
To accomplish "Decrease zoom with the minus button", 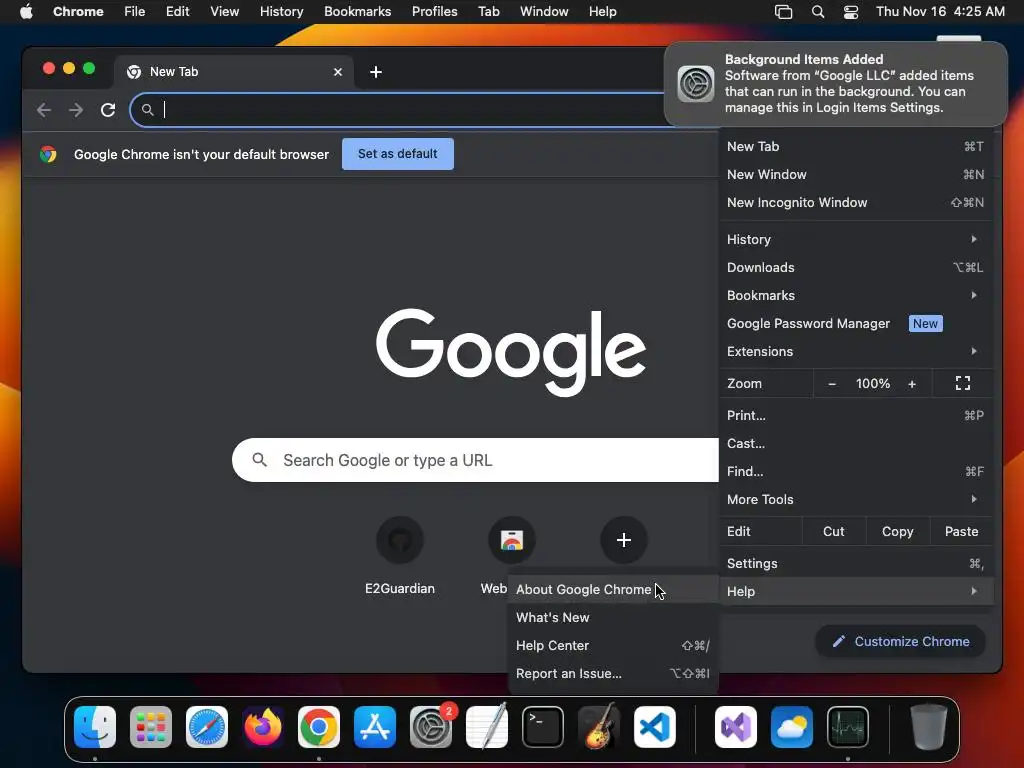I will [x=832, y=383].
